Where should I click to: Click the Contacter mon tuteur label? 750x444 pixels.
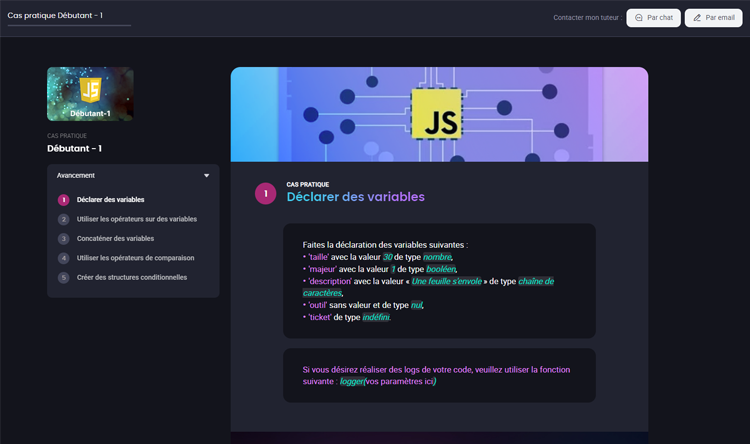(587, 18)
